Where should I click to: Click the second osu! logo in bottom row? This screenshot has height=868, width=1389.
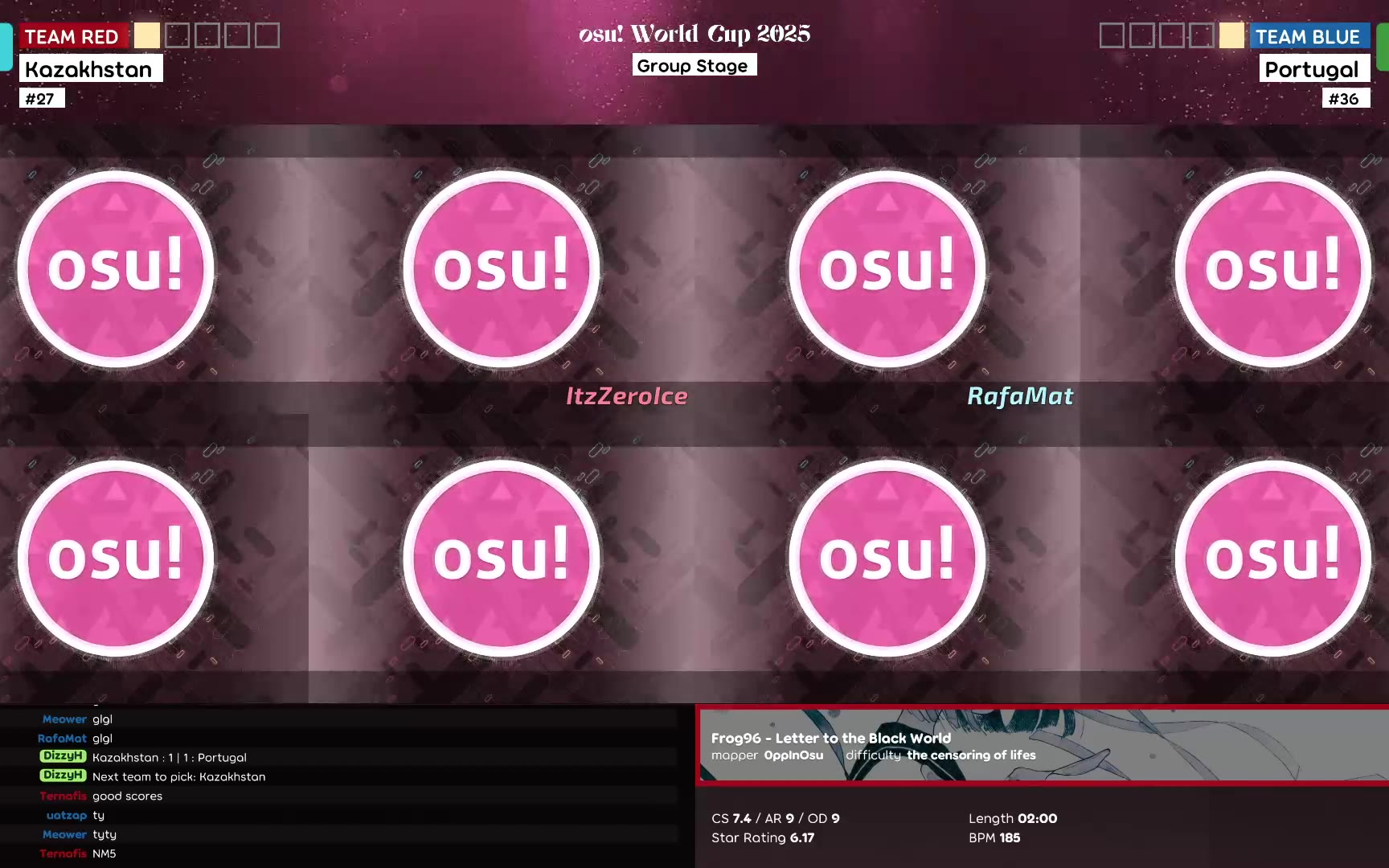tap(502, 558)
